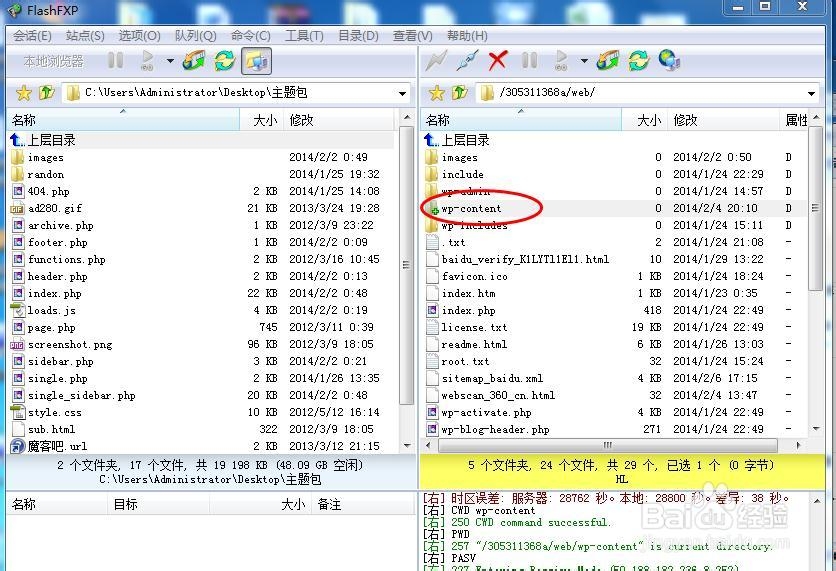Sort remote files by 大小 column

644,120
